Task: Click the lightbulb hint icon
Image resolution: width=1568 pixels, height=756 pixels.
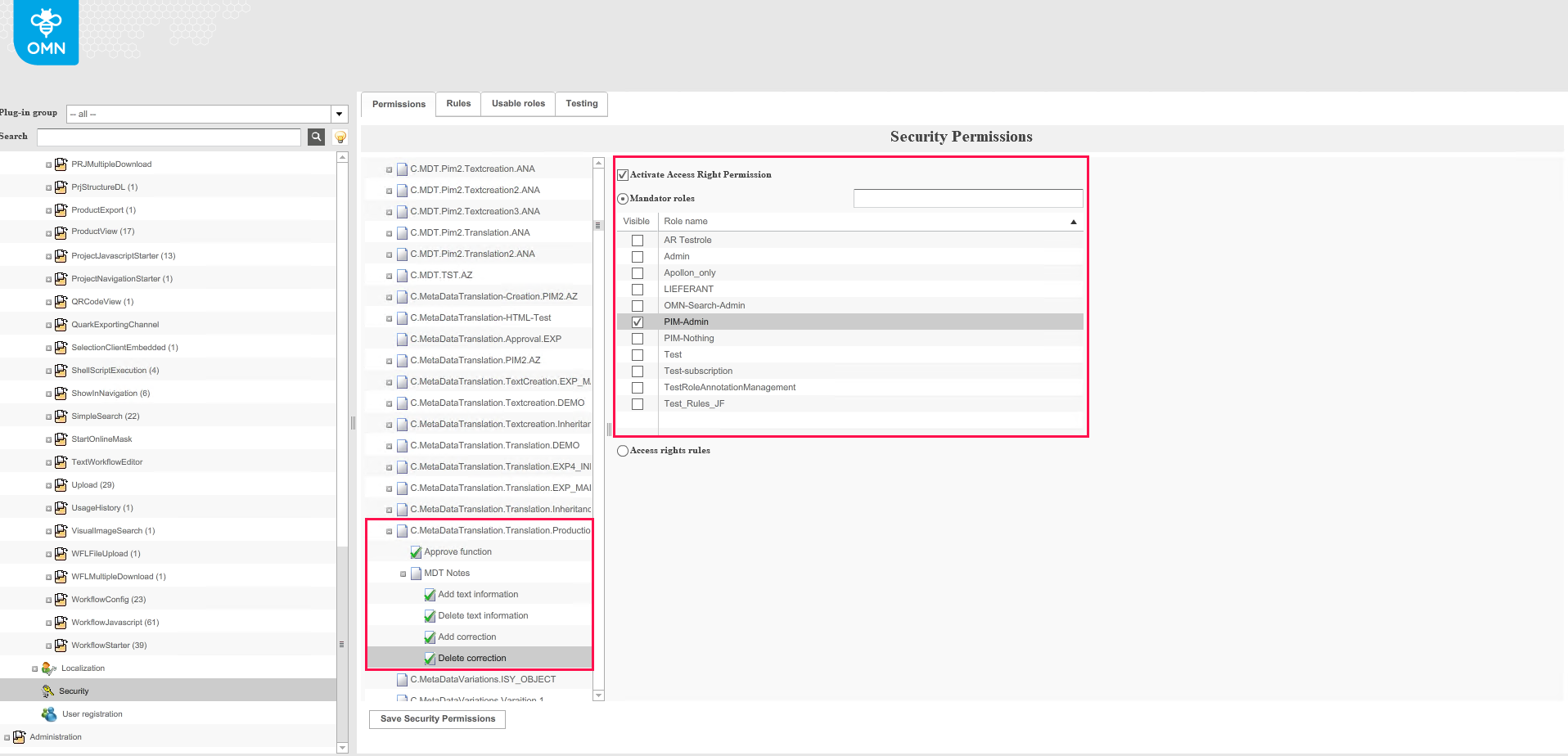Action: pos(340,137)
